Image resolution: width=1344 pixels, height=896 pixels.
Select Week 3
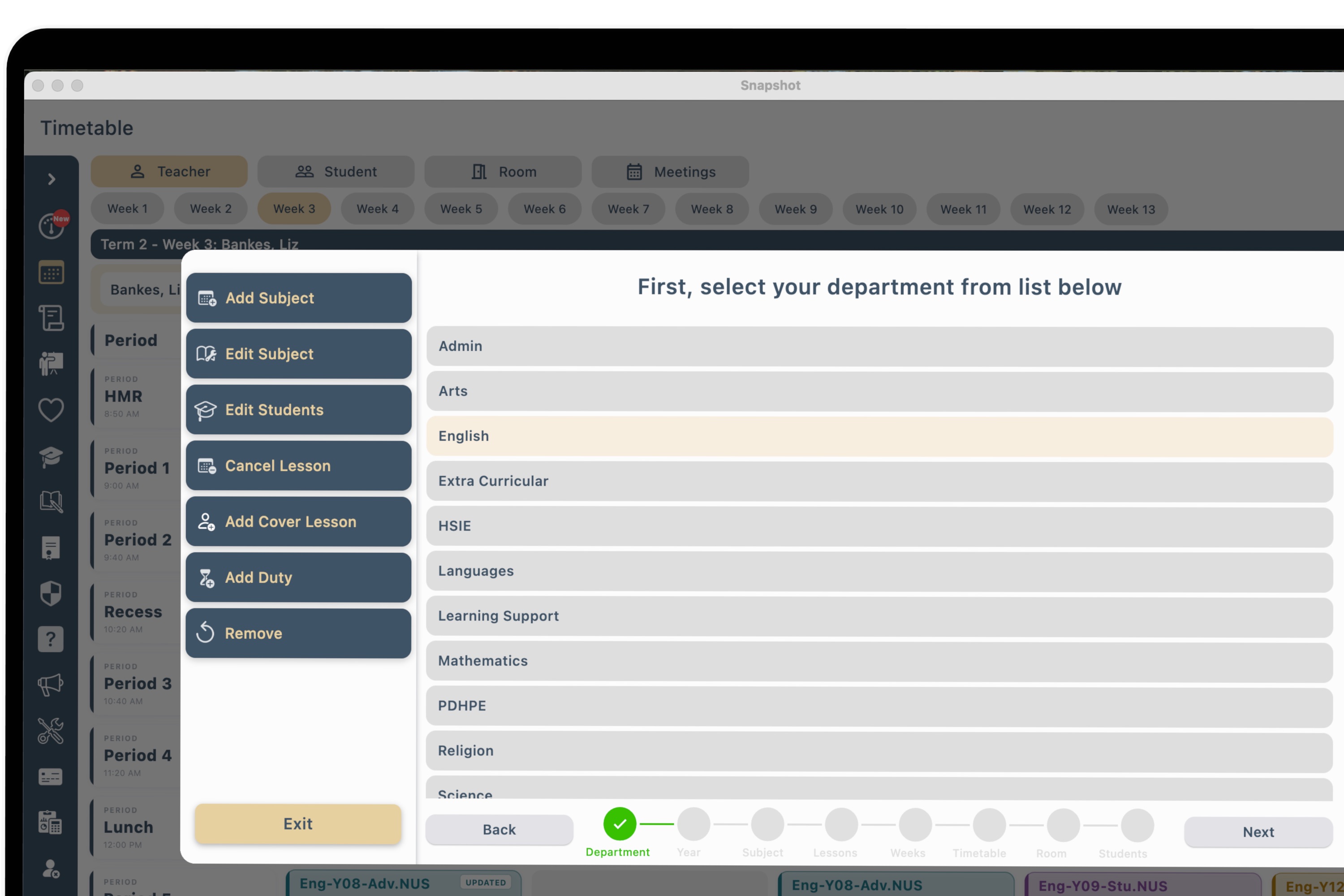pyautogui.click(x=294, y=209)
